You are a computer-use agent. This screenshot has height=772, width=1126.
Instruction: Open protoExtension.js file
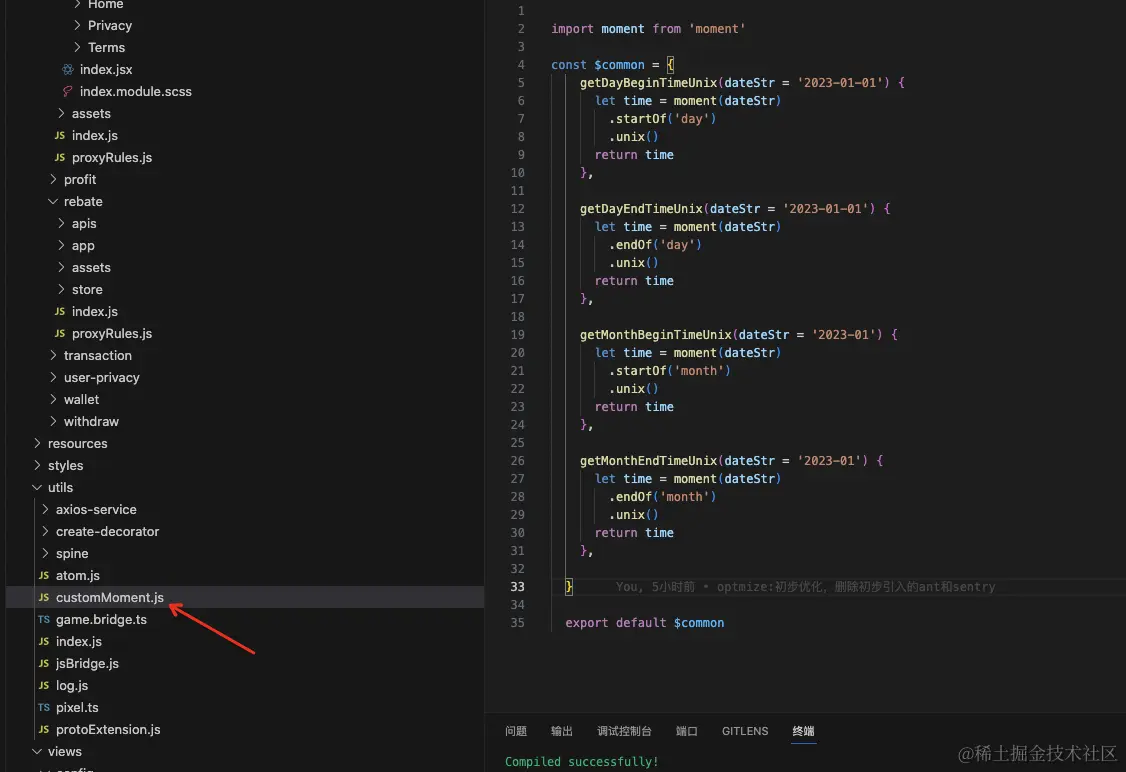pos(108,730)
